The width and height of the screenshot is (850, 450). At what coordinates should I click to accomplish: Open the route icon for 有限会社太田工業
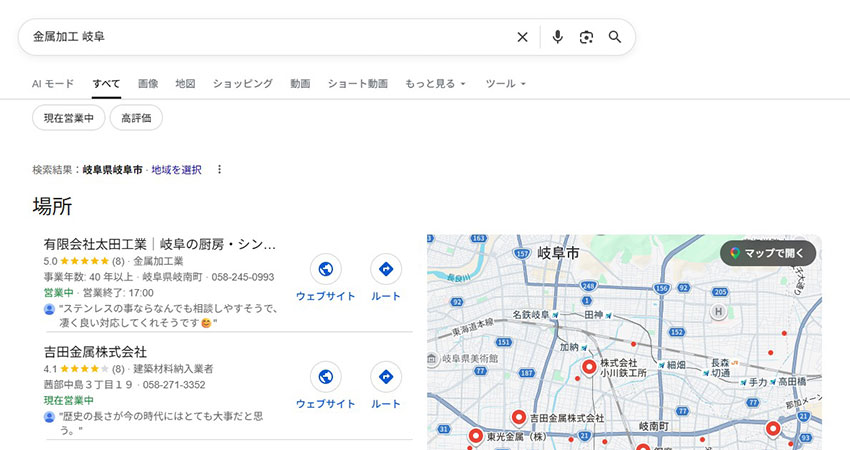point(386,269)
